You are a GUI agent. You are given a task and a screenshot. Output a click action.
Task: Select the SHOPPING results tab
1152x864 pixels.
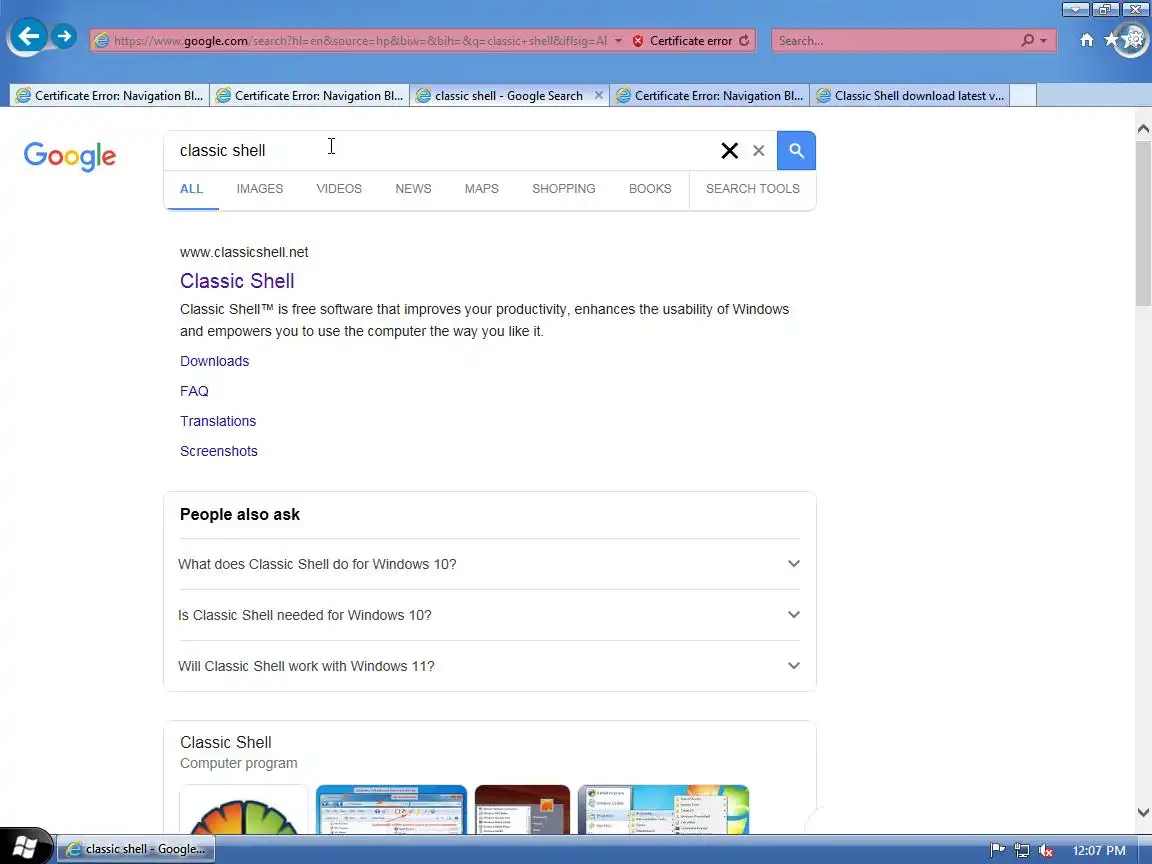pyautogui.click(x=564, y=189)
